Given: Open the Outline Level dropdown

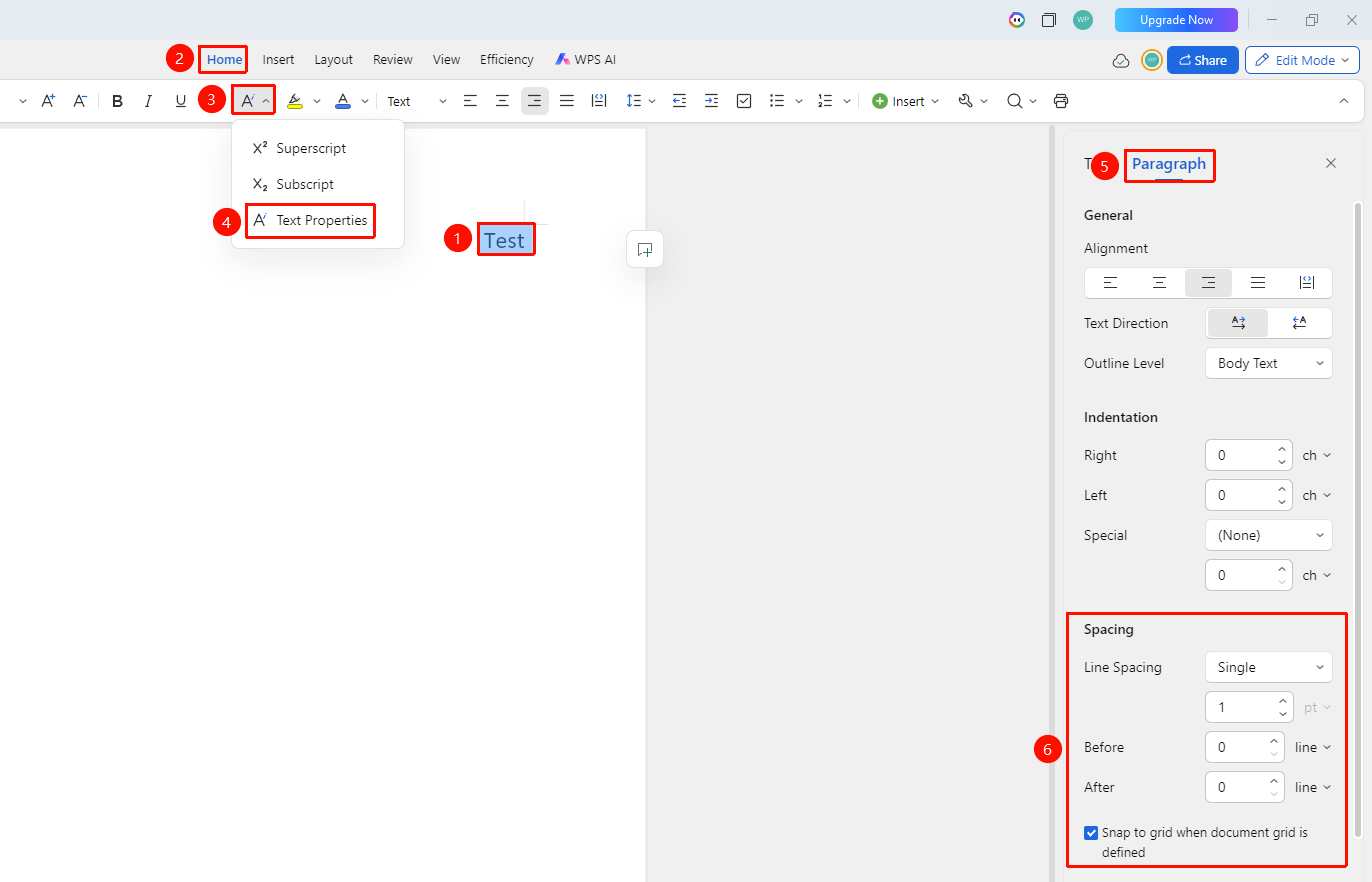Looking at the screenshot, I should (1269, 363).
